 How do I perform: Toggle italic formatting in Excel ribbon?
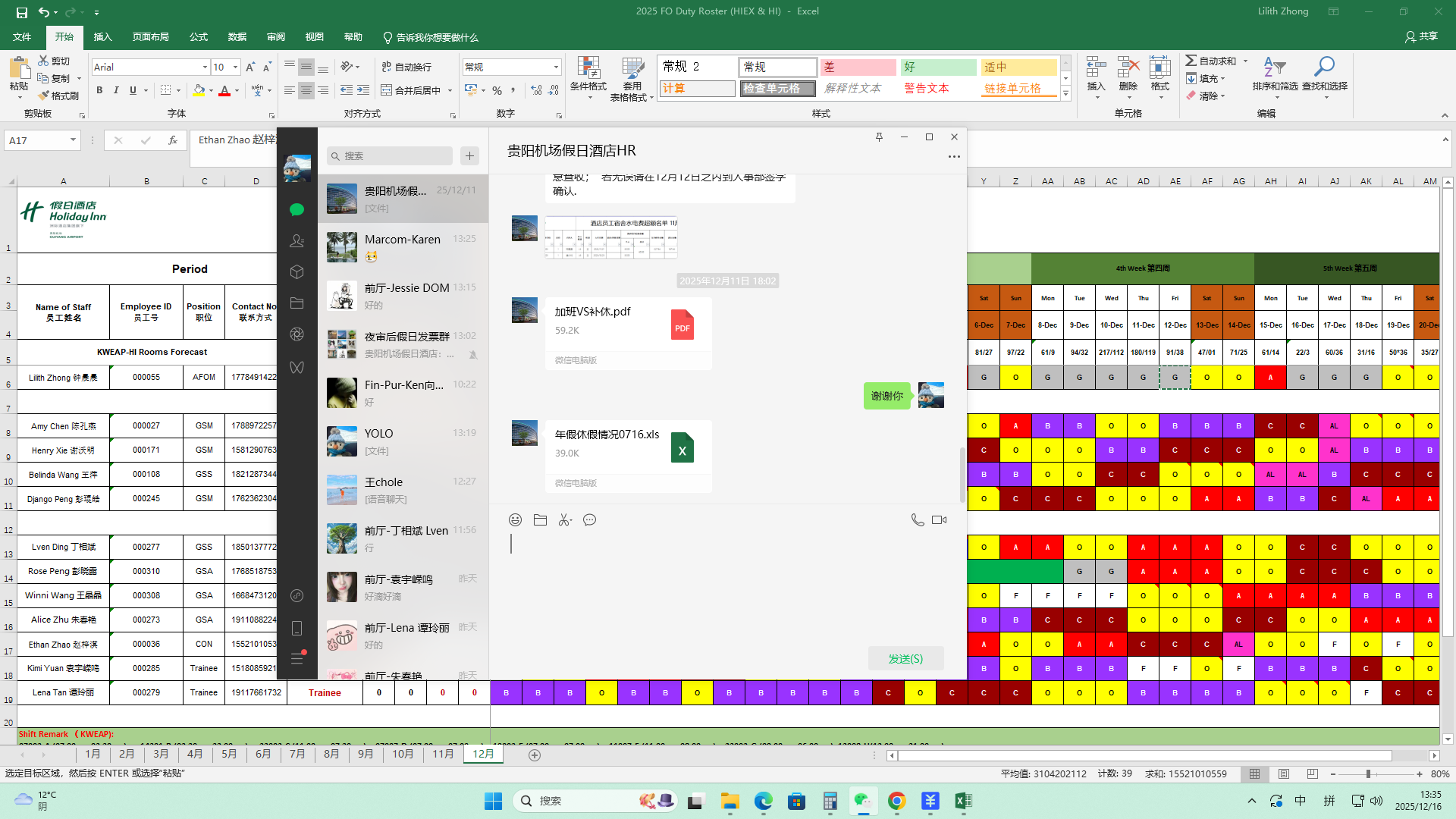[x=116, y=90]
